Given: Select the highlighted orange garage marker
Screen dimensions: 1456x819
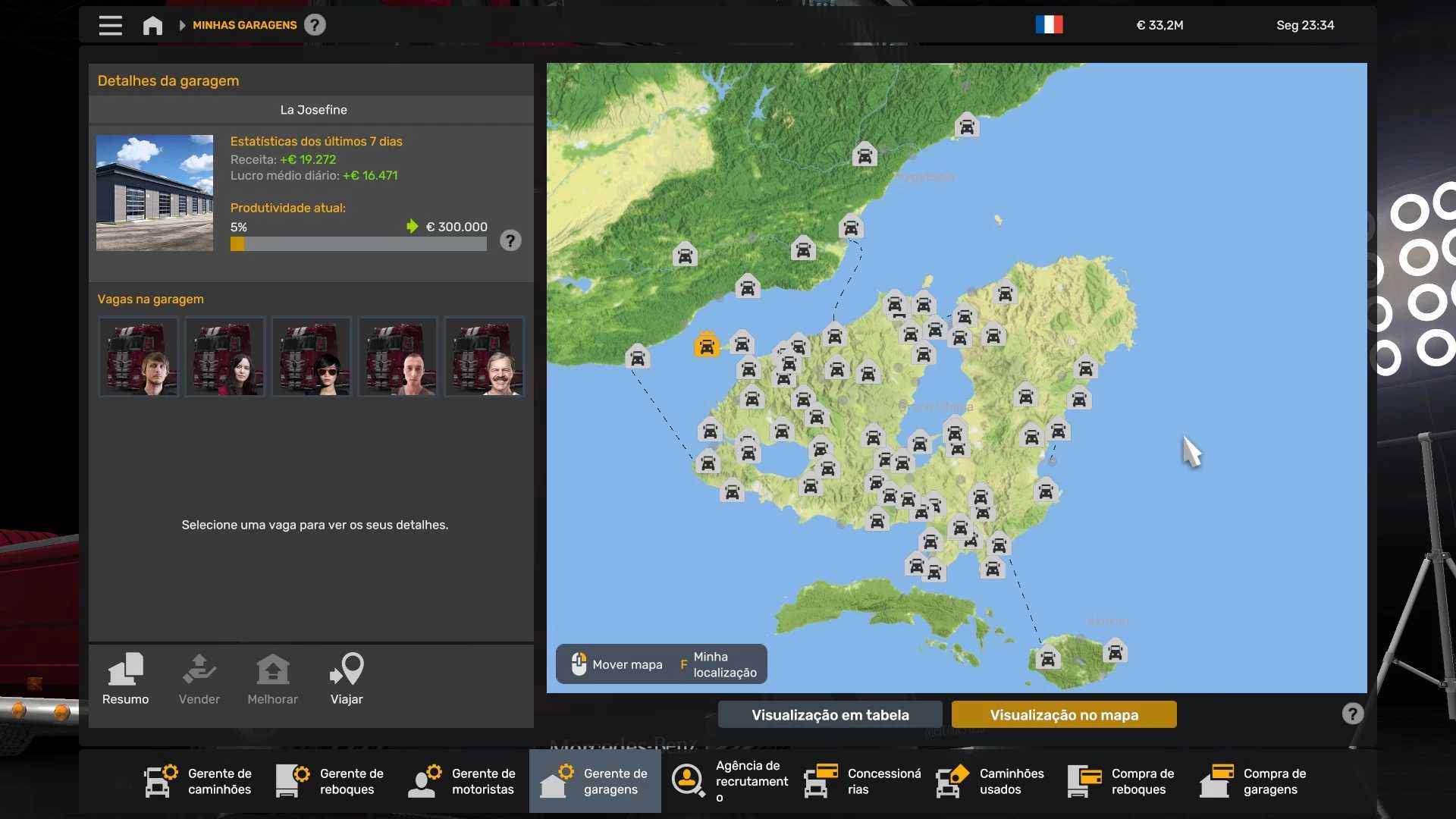Looking at the screenshot, I should coord(706,345).
